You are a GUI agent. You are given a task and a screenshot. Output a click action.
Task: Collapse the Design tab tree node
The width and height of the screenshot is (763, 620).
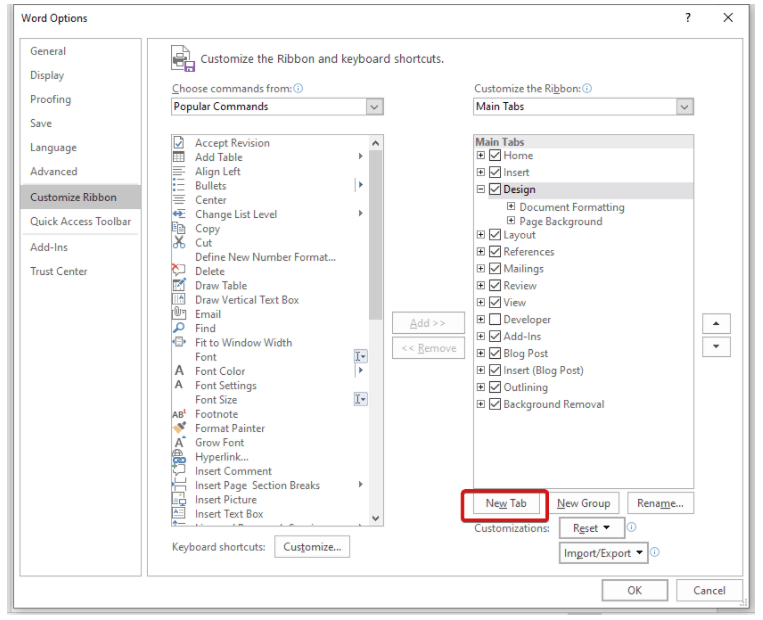481,189
